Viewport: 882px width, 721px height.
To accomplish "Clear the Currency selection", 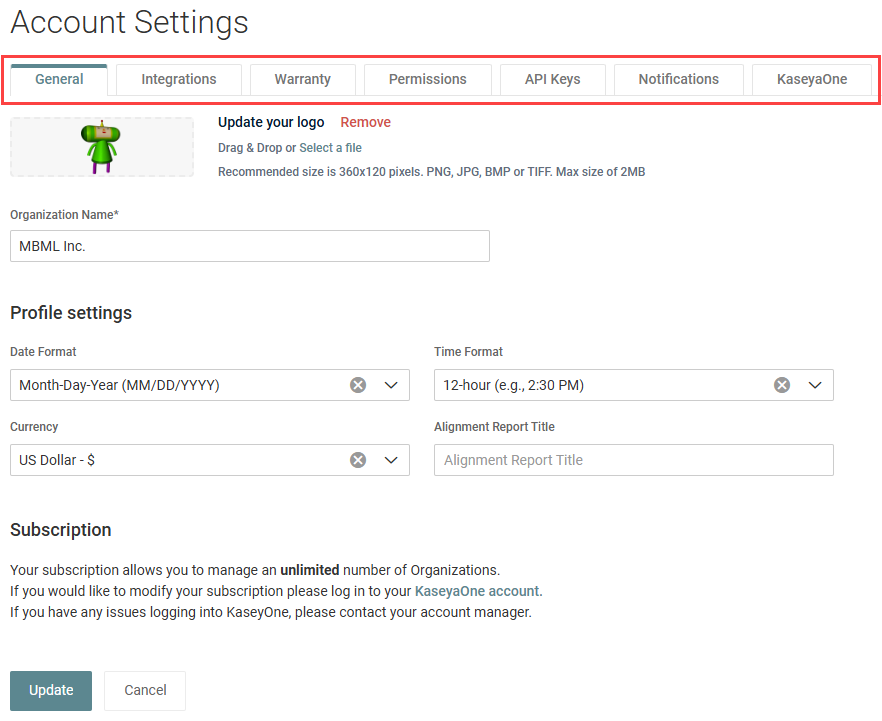I will pyautogui.click(x=358, y=460).
